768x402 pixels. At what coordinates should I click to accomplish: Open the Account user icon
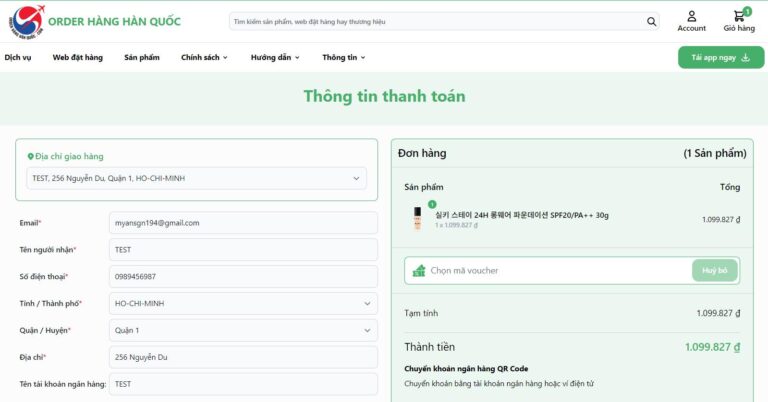tap(691, 16)
